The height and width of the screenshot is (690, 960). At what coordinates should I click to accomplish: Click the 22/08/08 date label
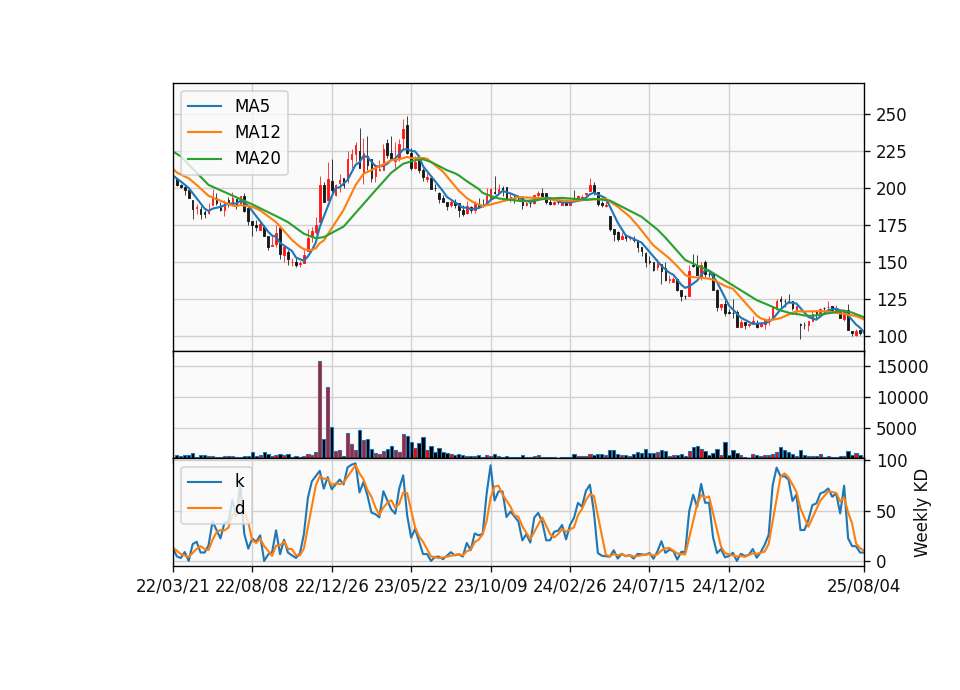(x=252, y=586)
